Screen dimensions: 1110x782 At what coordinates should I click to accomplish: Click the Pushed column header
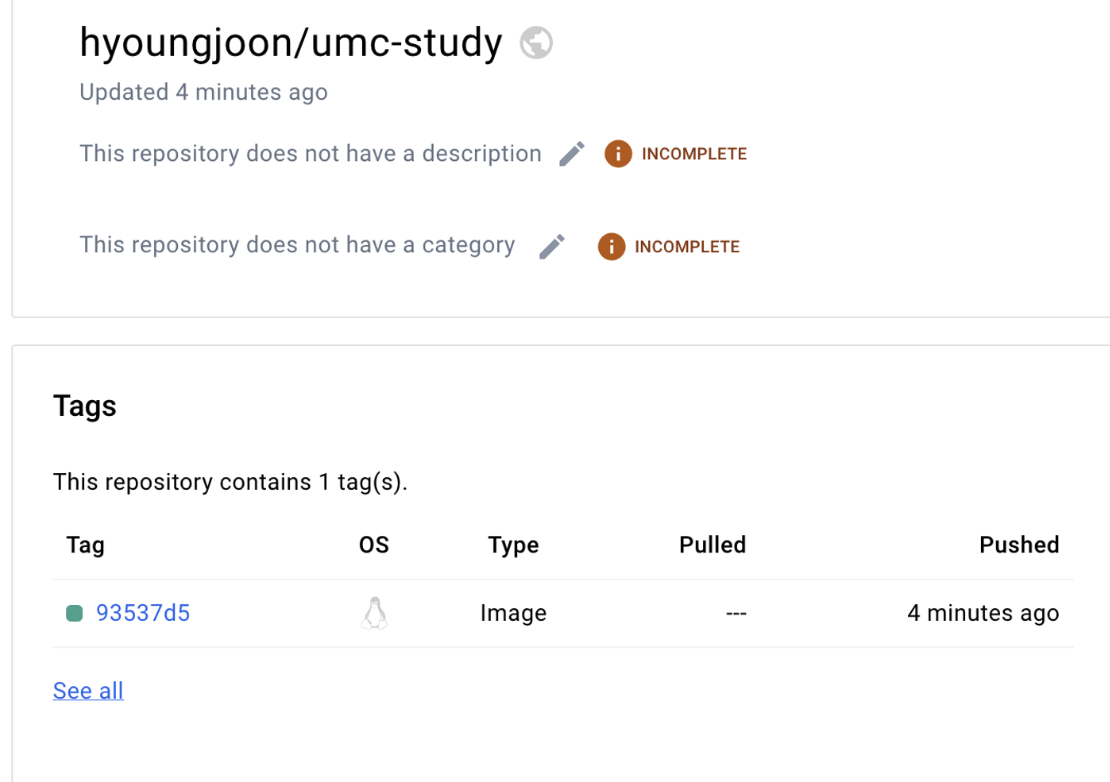point(1019,545)
